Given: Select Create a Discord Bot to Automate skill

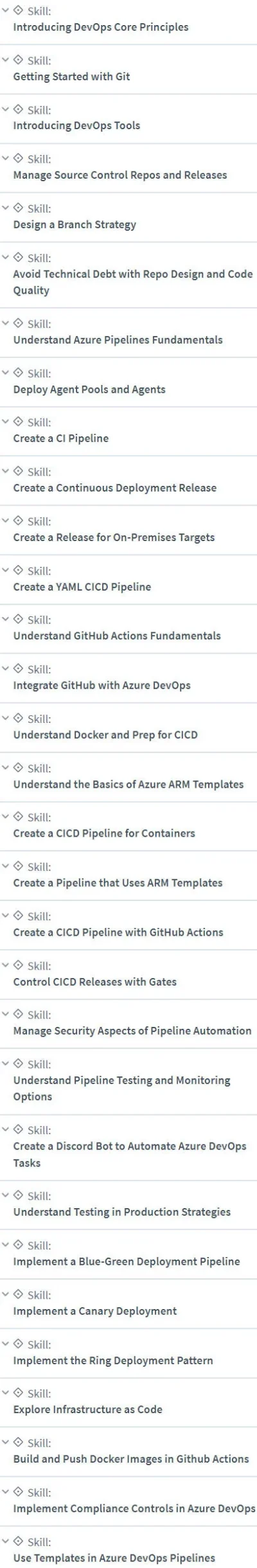Looking at the screenshot, I should (130, 1155).
